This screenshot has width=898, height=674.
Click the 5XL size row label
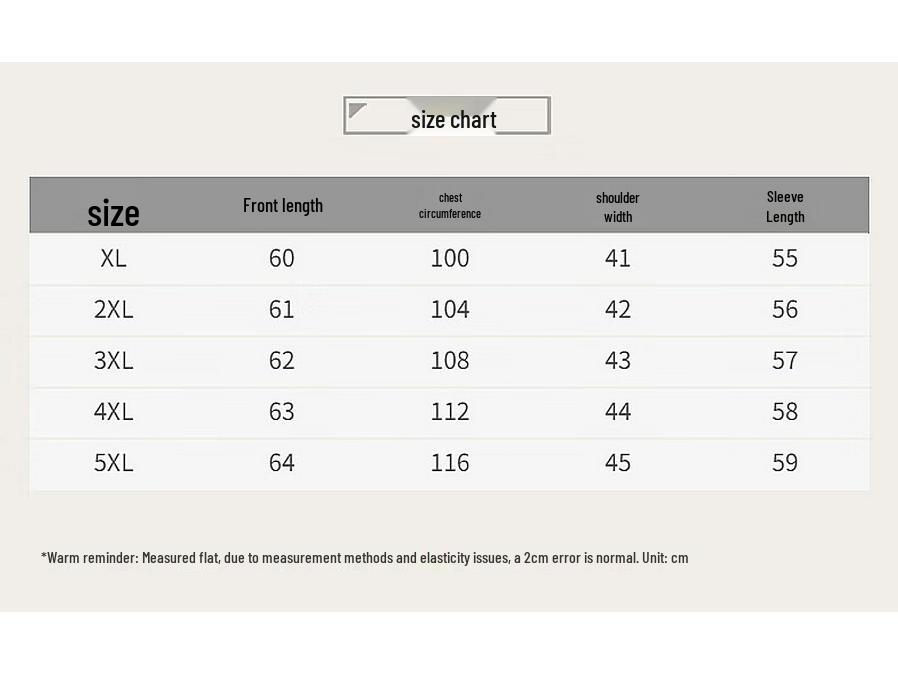click(113, 462)
